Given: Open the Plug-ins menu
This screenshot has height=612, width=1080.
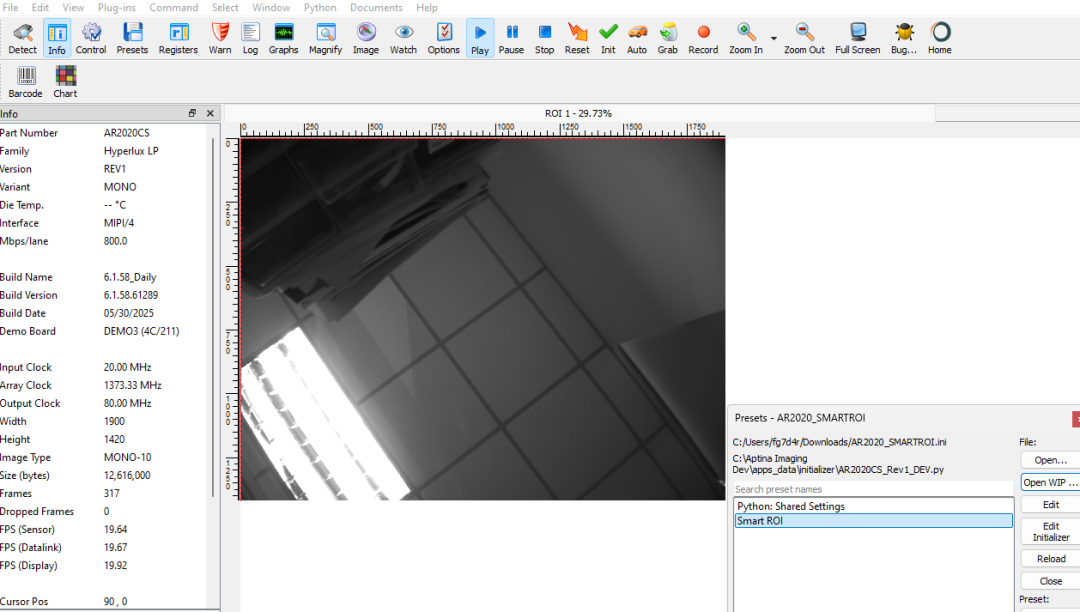Looking at the screenshot, I should [x=116, y=8].
